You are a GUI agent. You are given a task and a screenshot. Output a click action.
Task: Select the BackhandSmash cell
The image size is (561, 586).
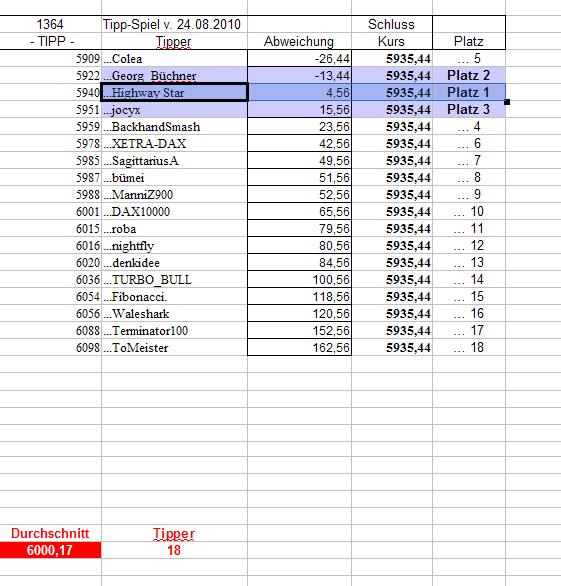click(174, 126)
